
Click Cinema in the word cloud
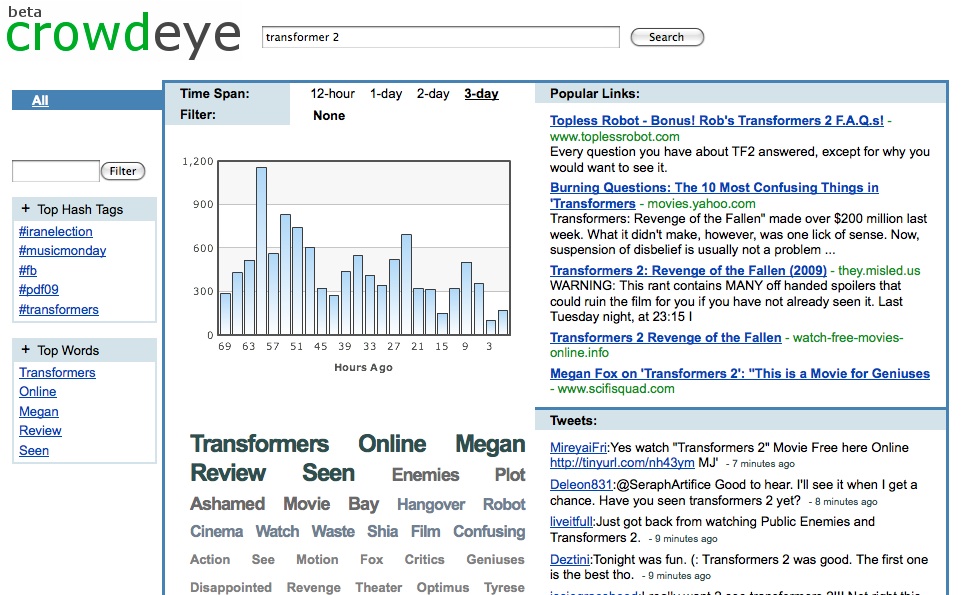(217, 532)
